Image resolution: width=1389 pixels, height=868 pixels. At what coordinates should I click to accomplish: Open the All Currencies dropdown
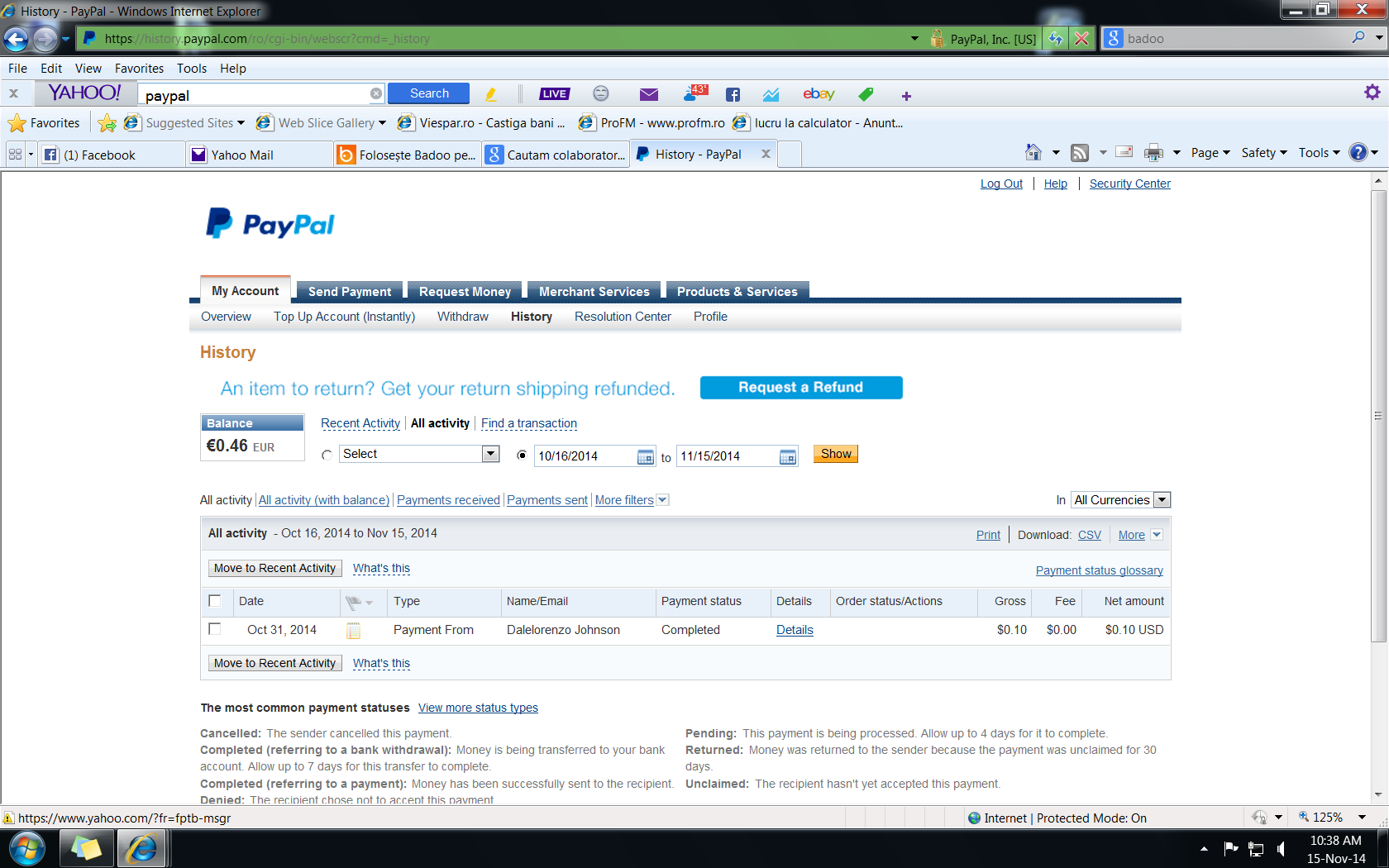1121,500
